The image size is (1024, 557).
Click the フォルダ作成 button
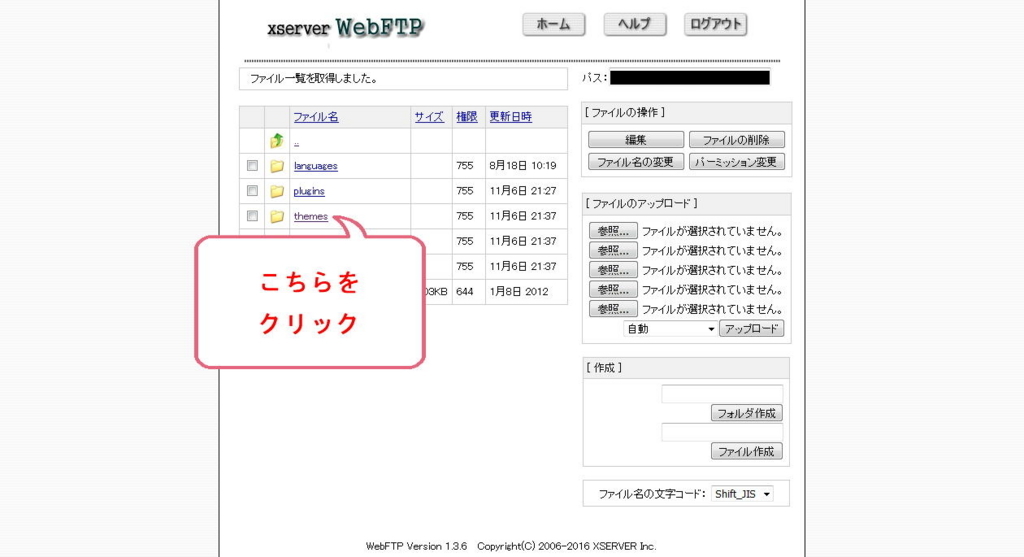click(x=746, y=413)
